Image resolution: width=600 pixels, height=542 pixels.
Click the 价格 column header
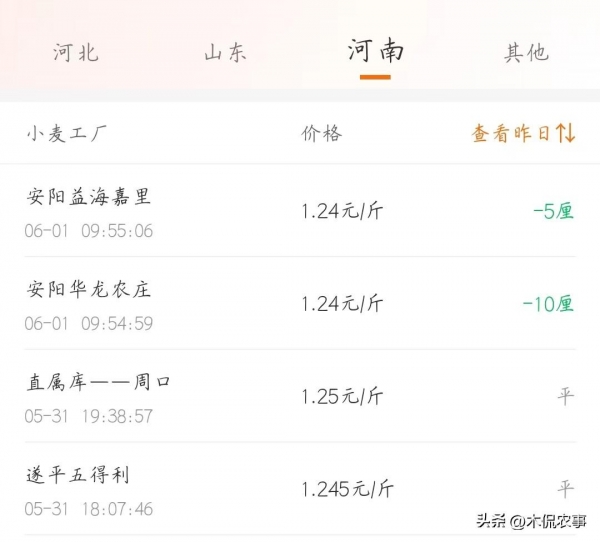[x=321, y=134]
